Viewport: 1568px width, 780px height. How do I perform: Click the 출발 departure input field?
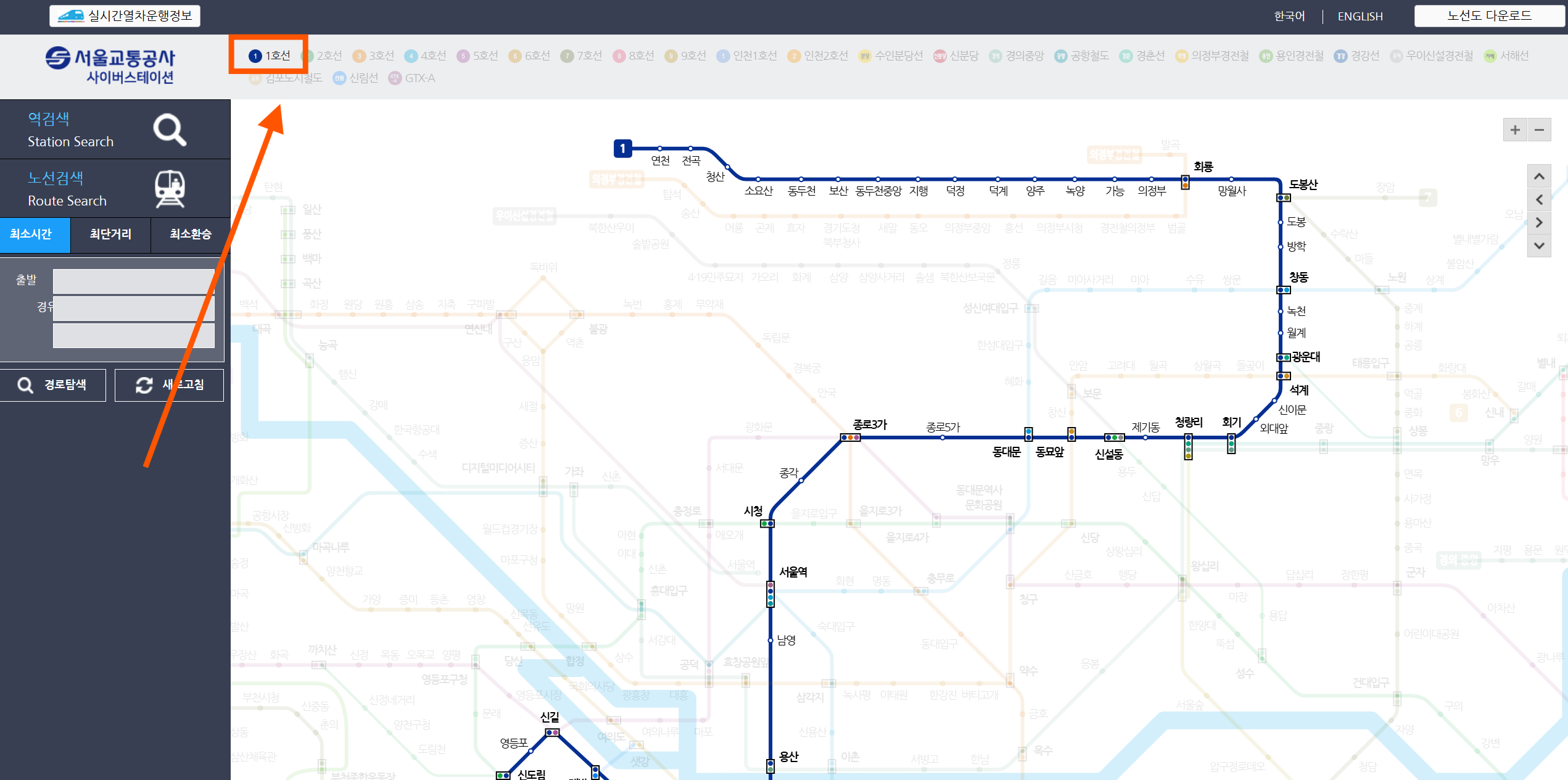pyautogui.click(x=133, y=281)
